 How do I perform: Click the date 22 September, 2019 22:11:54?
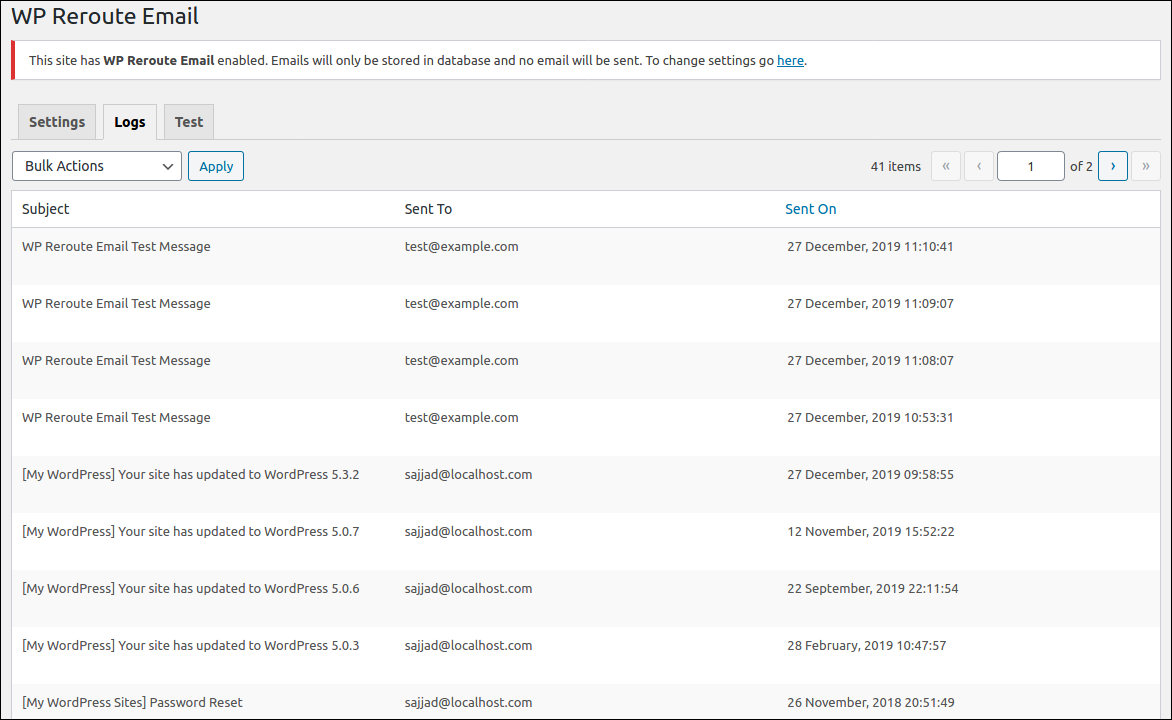(x=872, y=588)
